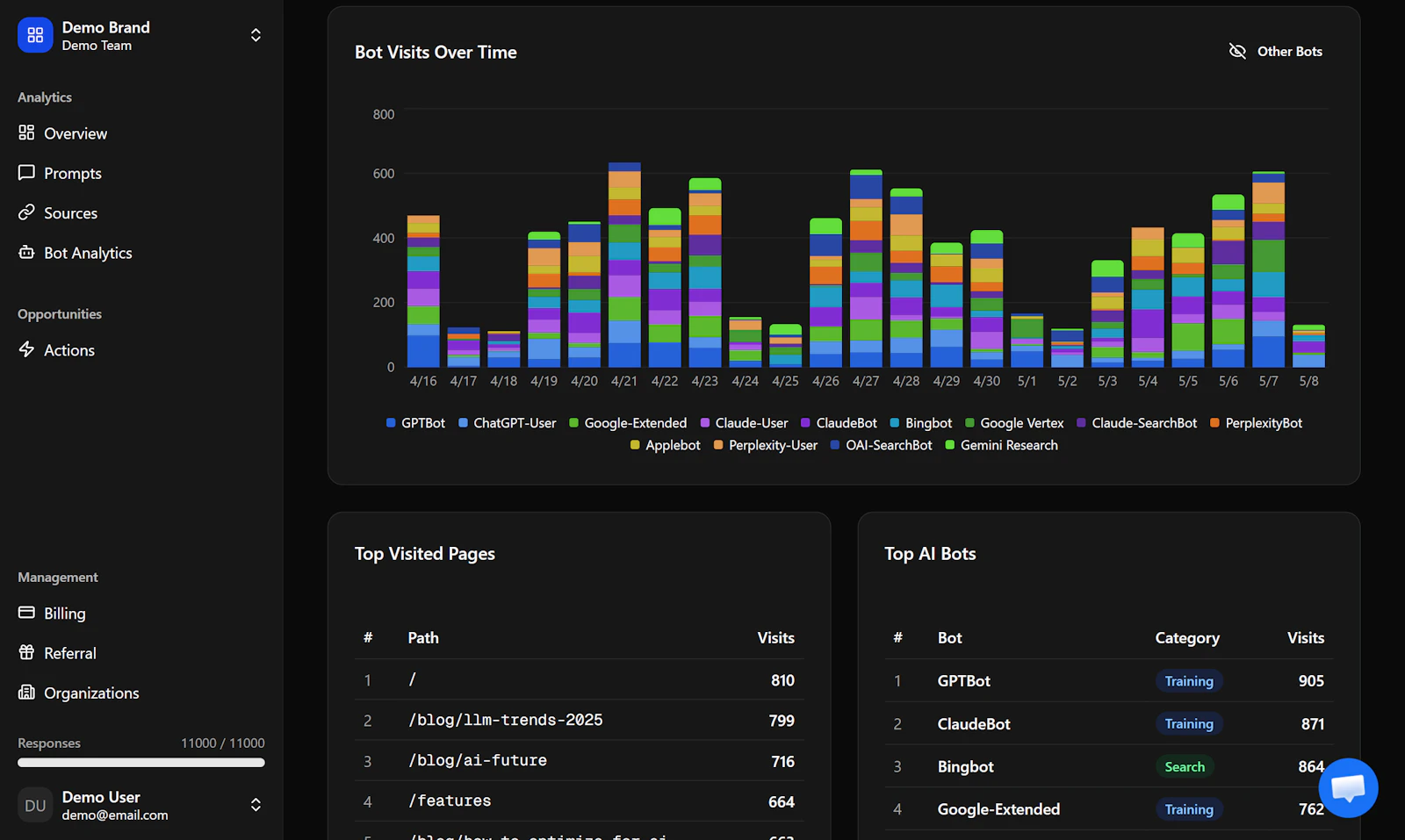Click the Training badge for Google-Extended
This screenshot has height=840, width=1405.
click(x=1189, y=809)
